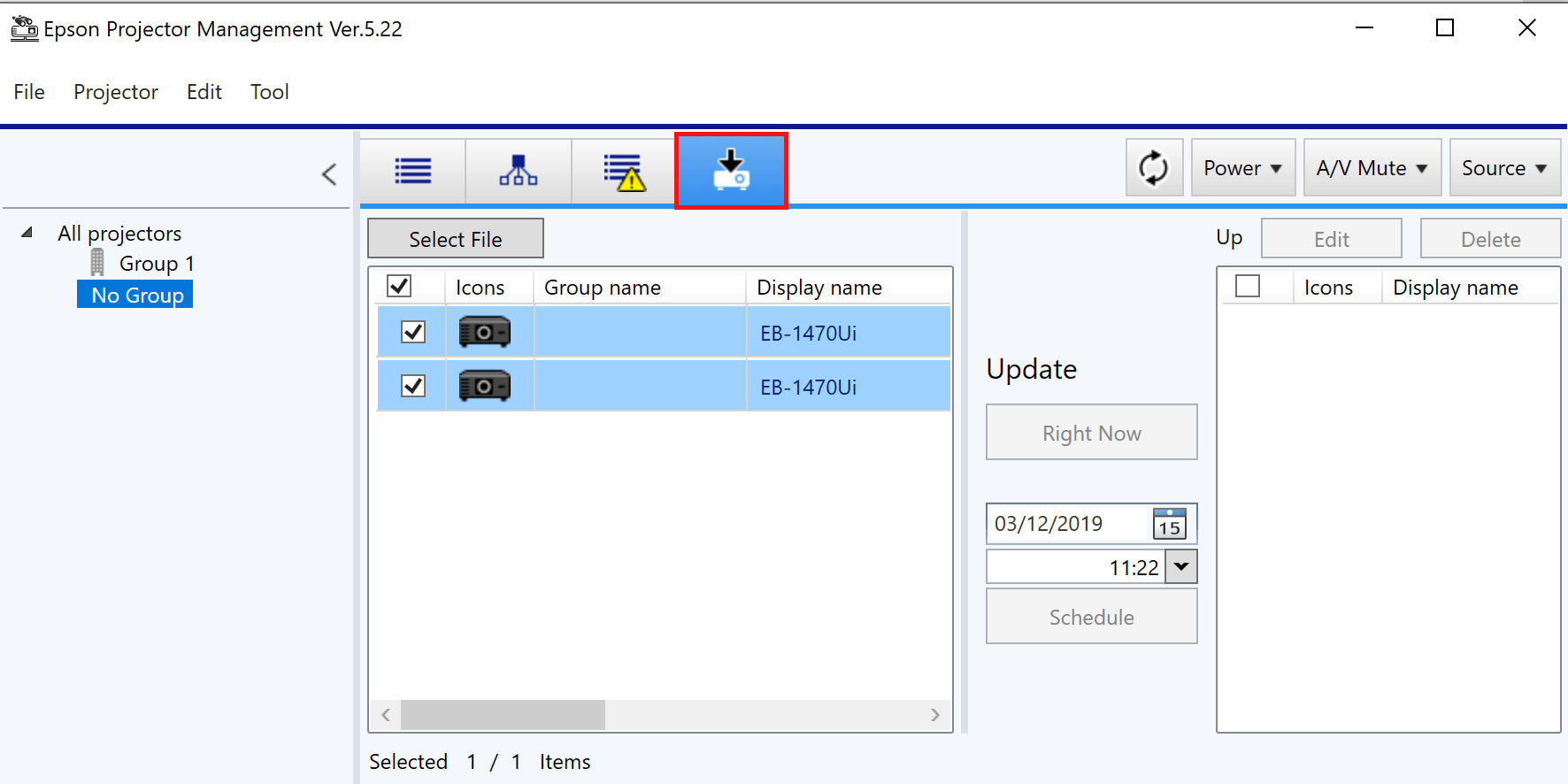Close the Epson Projector Management window
The width and height of the screenshot is (1568, 784).
click(1527, 28)
